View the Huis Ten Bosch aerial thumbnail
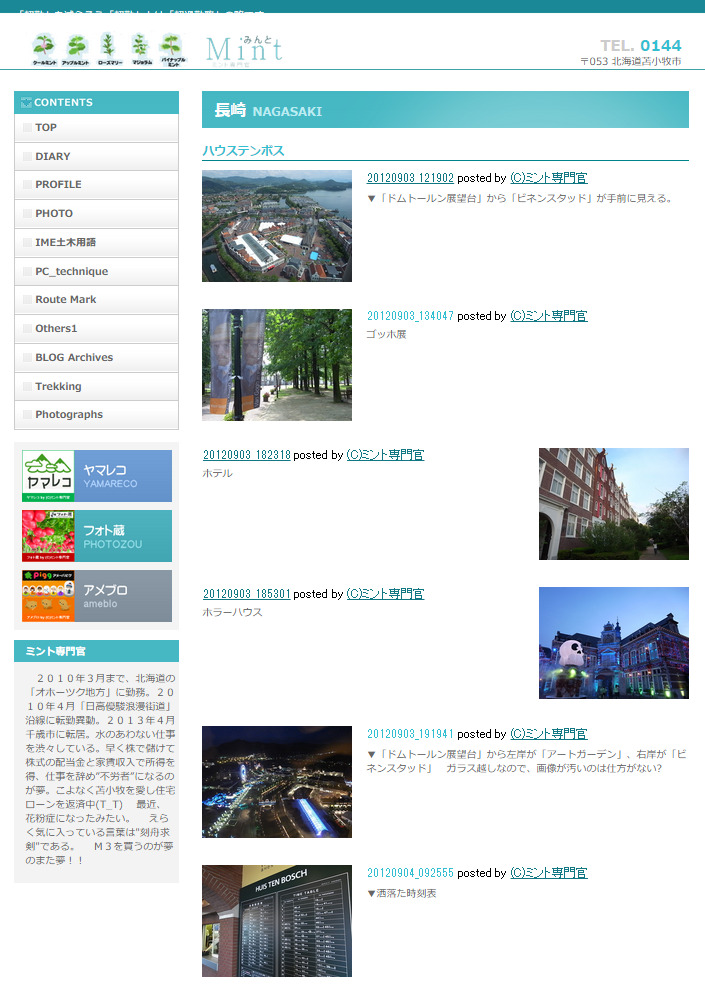This screenshot has height=991, width=705. [x=277, y=226]
